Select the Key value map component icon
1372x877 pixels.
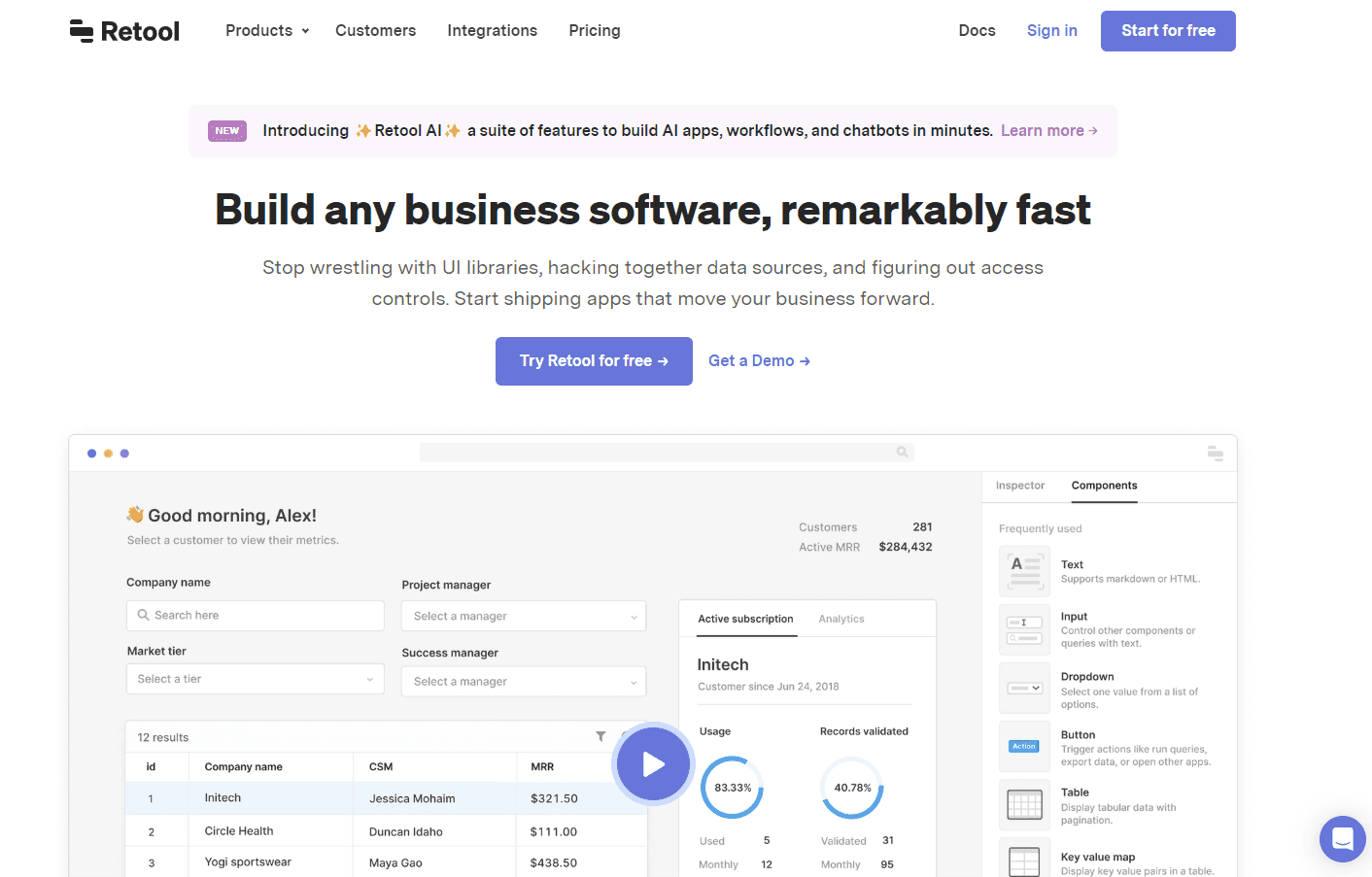(1025, 859)
